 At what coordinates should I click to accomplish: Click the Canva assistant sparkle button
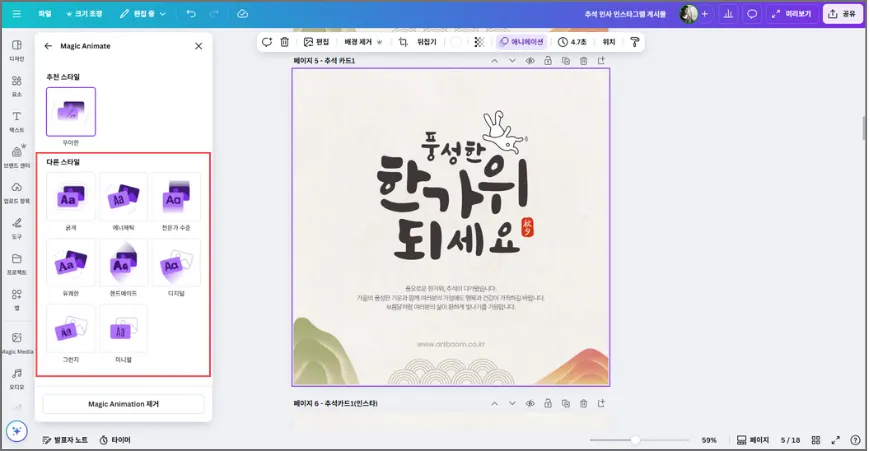pos(17,430)
